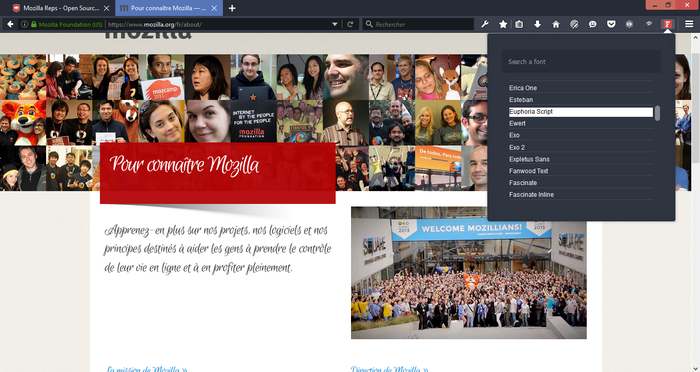Open Direction de Mozilla link
Screen dimensions: 700x372
point(389,369)
